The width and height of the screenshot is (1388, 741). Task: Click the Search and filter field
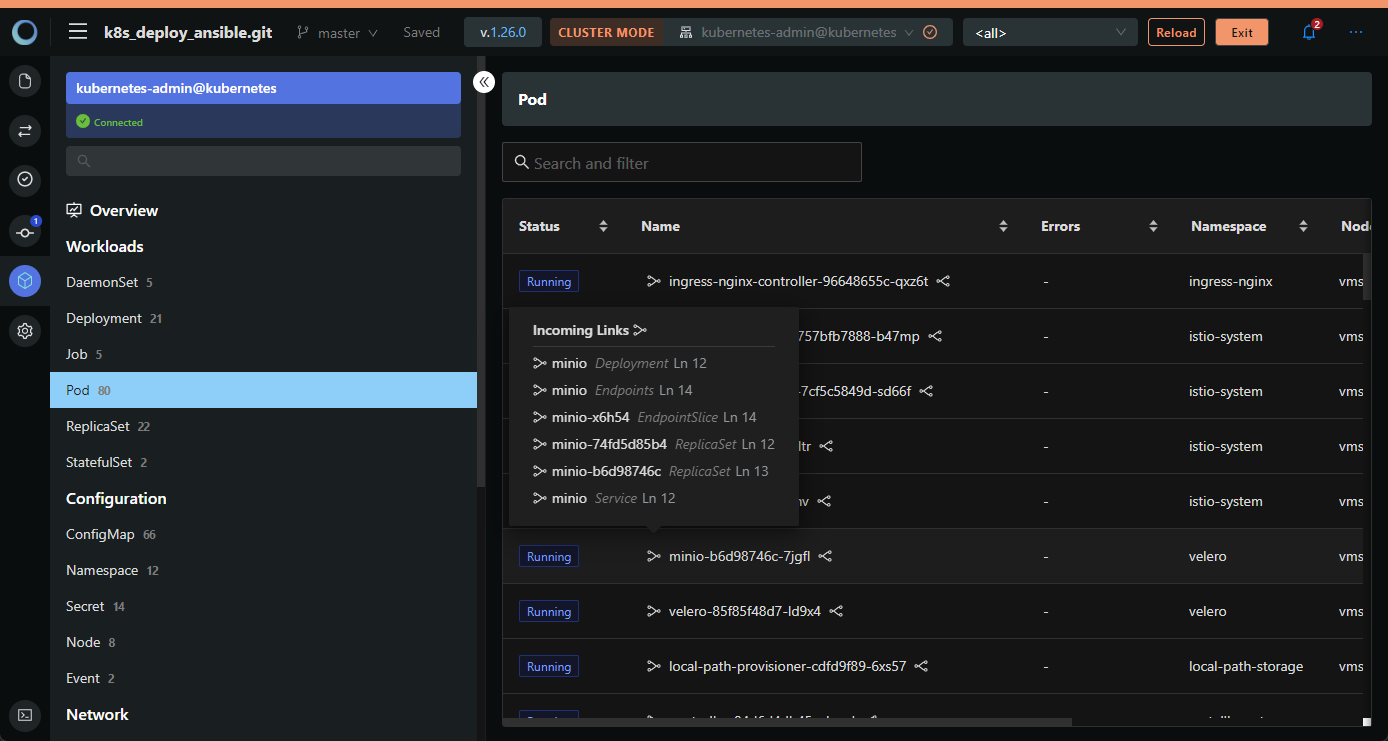pyautogui.click(x=682, y=162)
